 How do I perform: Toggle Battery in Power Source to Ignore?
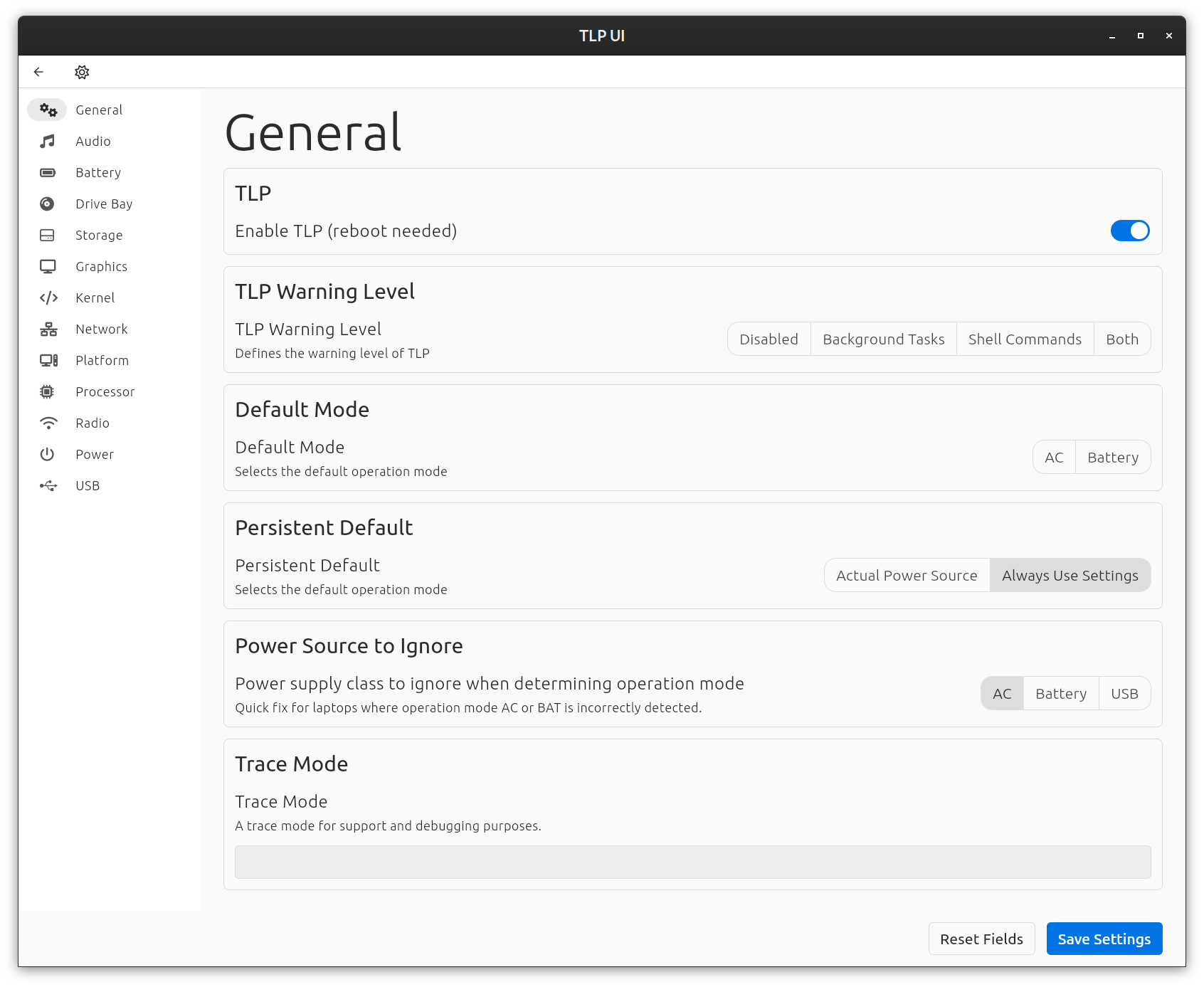pyautogui.click(x=1061, y=693)
